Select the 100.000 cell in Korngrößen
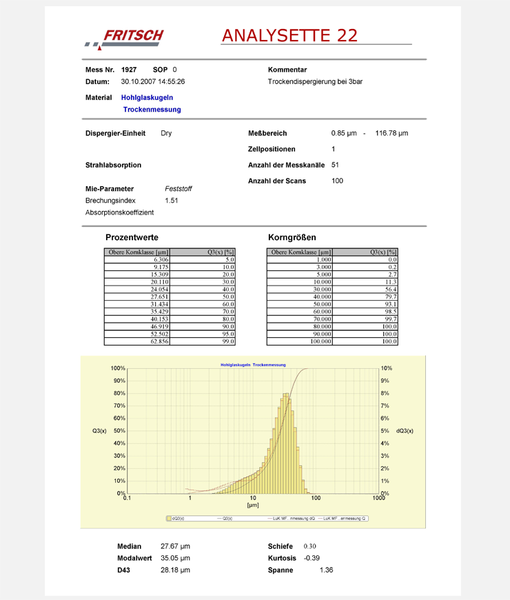 (x=300, y=341)
